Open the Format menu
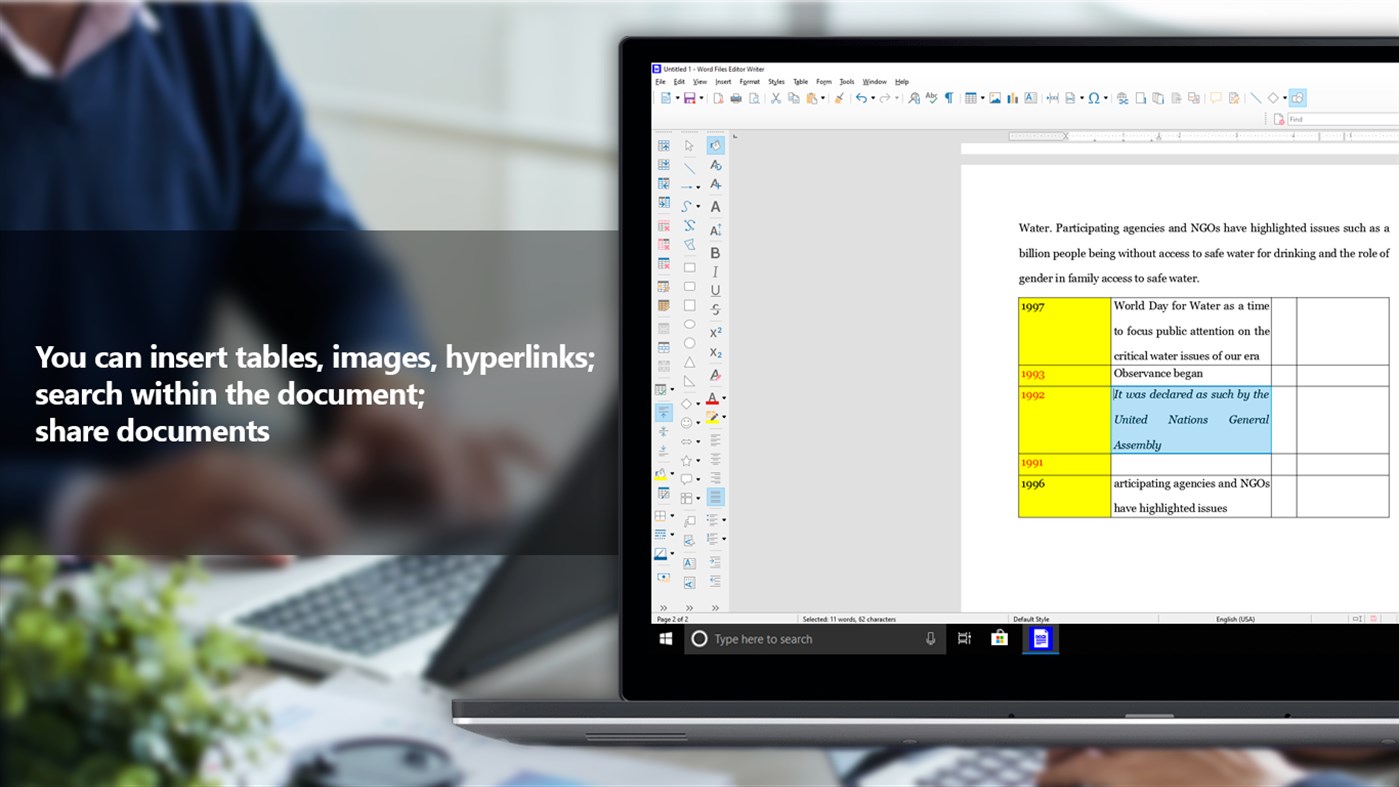Viewport: 1399px width, 787px height. pyautogui.click(x=751, y=81)
